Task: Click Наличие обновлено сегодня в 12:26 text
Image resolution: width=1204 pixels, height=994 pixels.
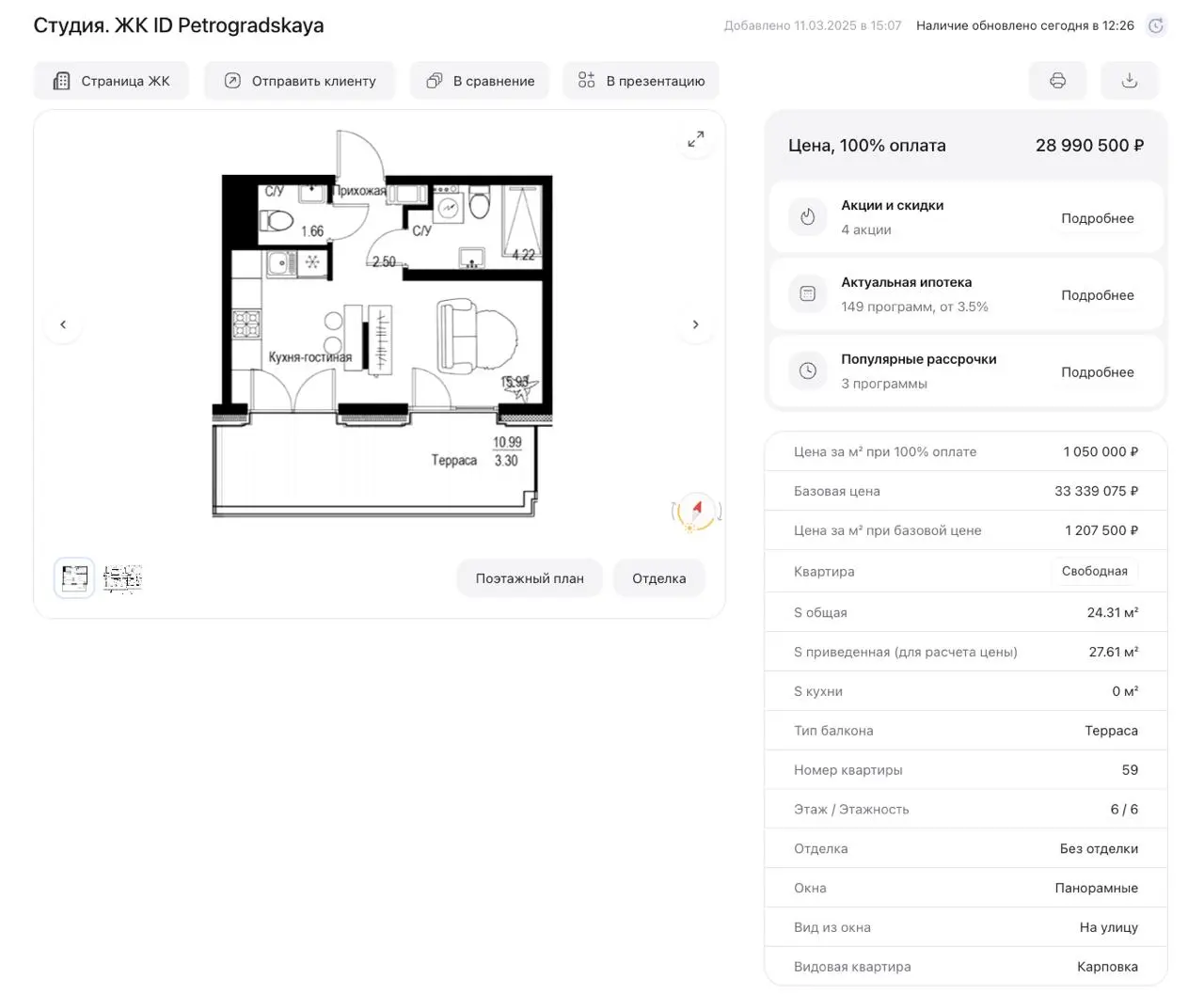Action: point(1025,26)
